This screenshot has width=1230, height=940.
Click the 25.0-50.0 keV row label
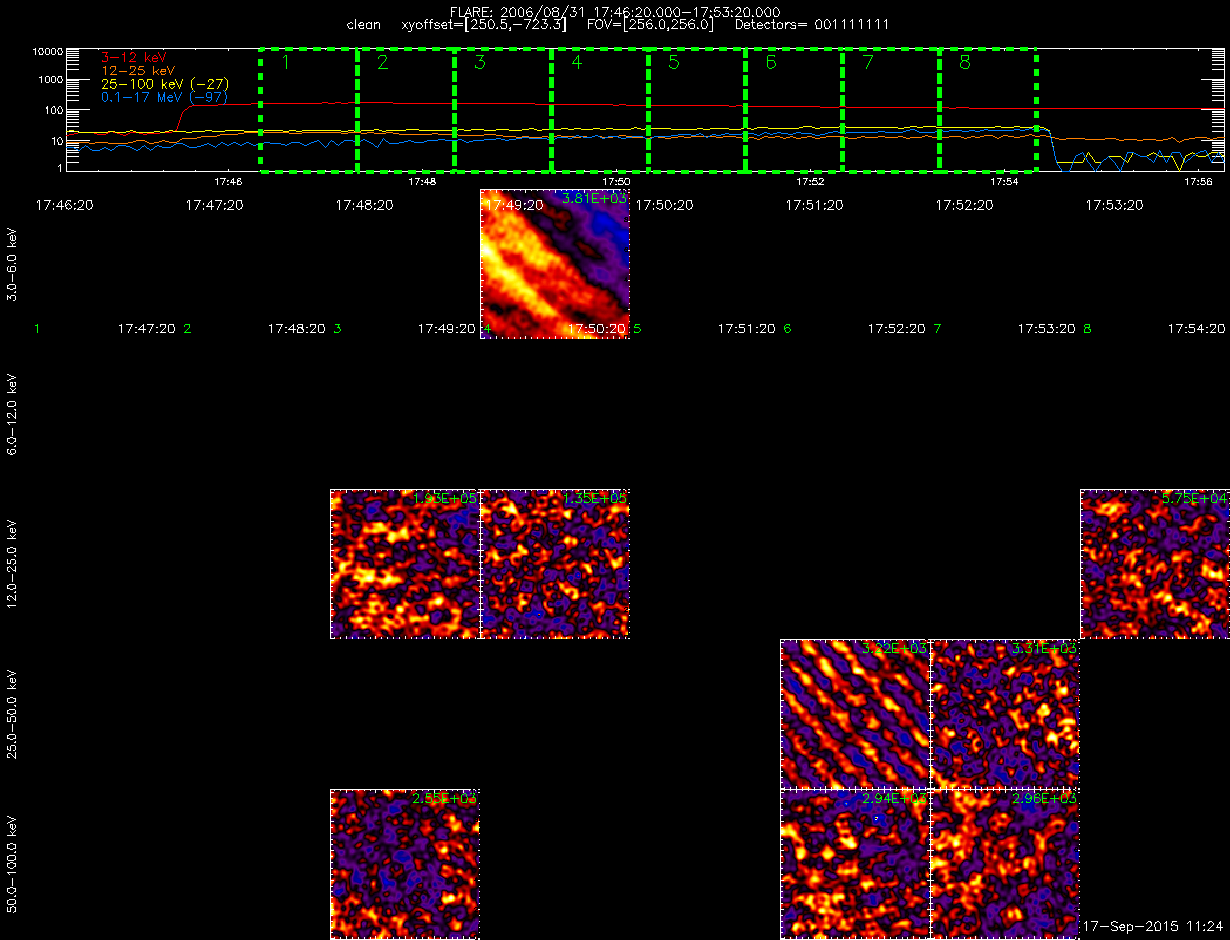(12, 715)
